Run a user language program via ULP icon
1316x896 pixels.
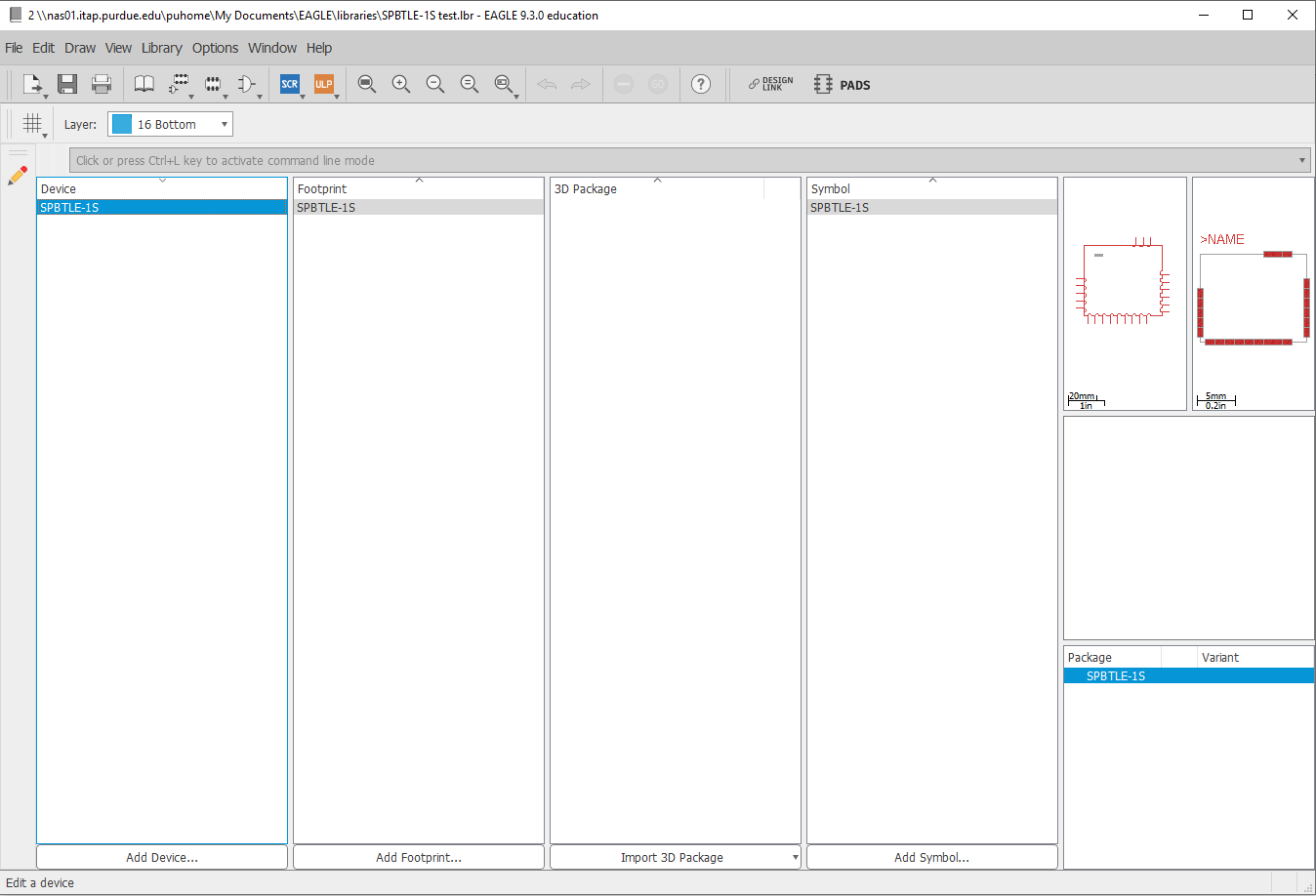point(324,84)
